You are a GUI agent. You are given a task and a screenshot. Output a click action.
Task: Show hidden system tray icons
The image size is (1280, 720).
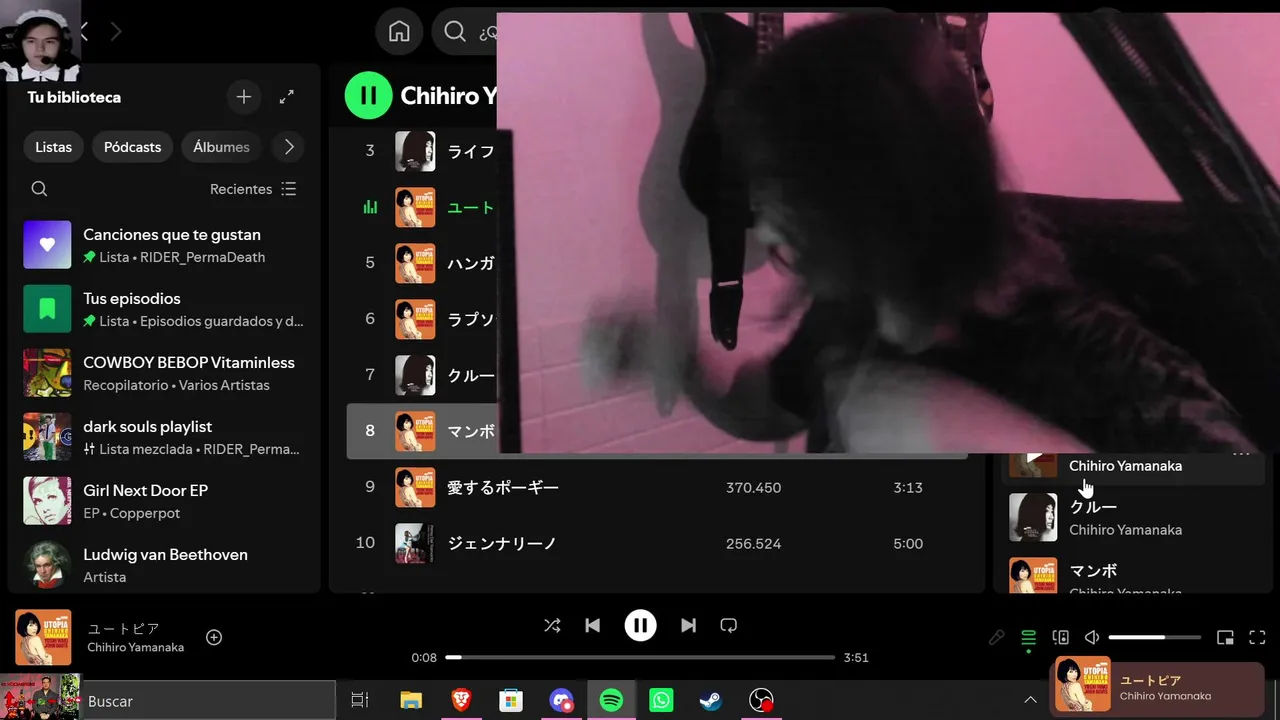1030,701
